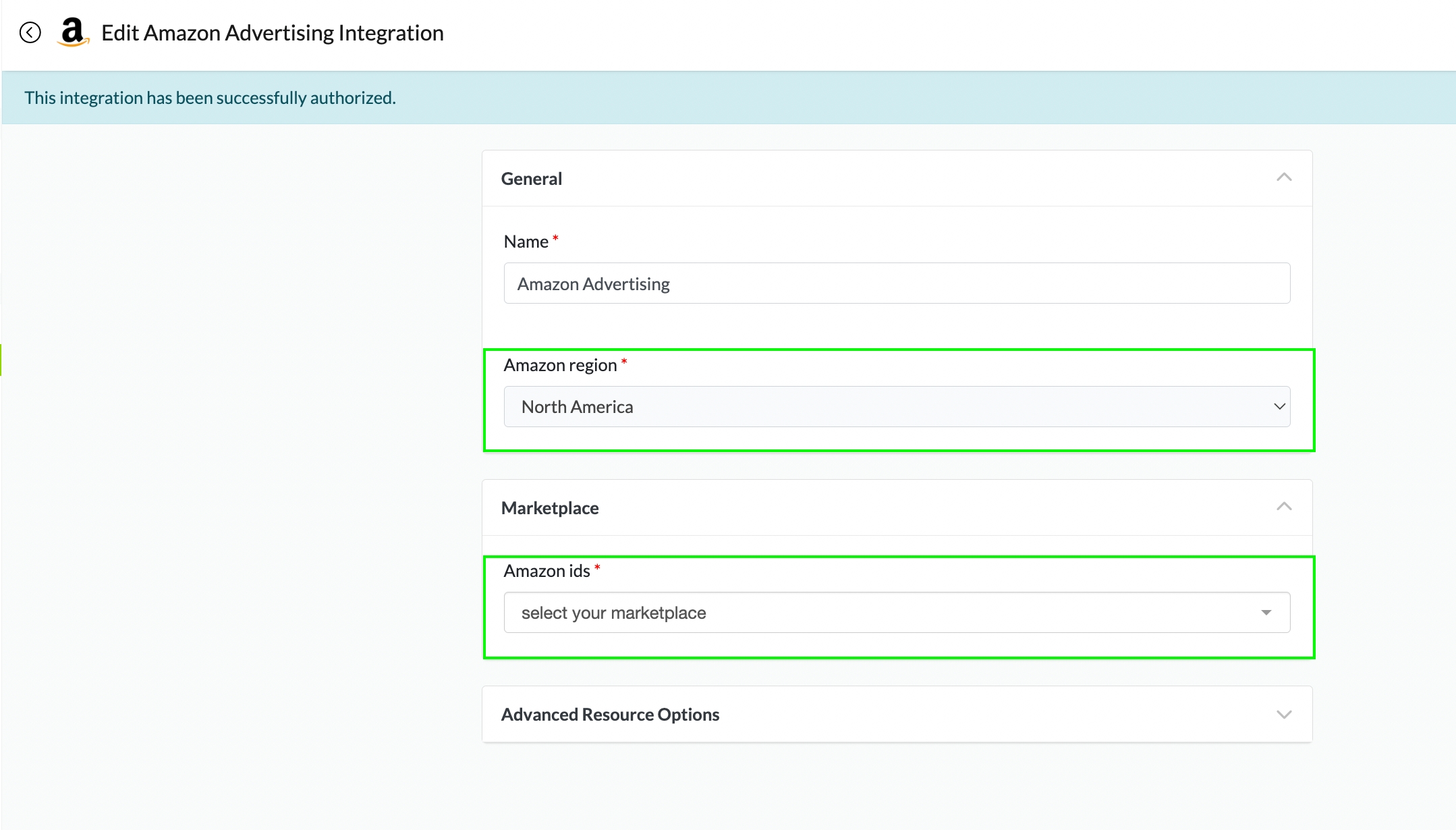Click the Advanced Resource Options heading
This screenshot has height=830, width=1456.
point(610,714)
